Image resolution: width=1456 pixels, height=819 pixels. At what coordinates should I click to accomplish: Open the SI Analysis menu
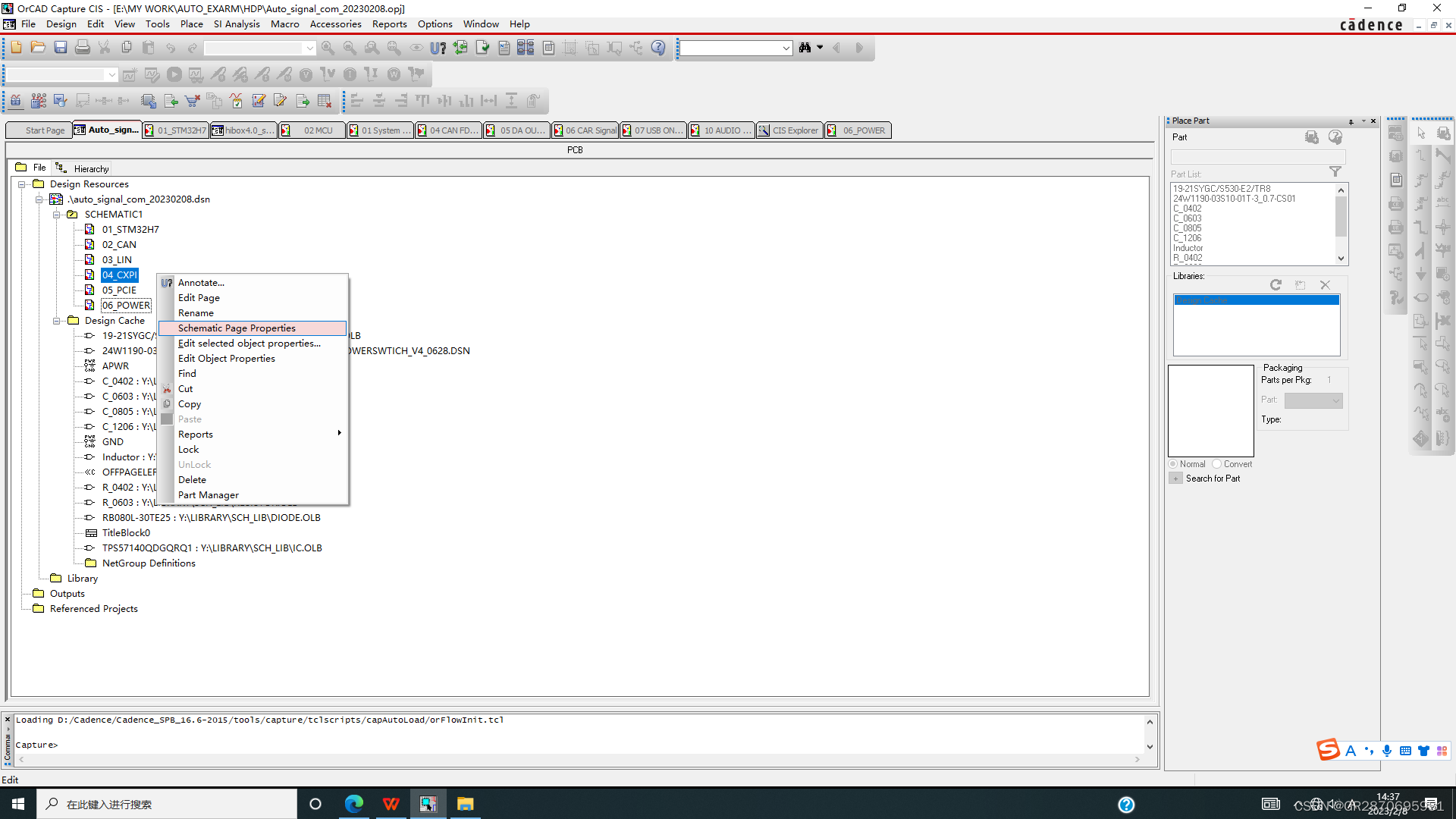[x=237, y=24]
